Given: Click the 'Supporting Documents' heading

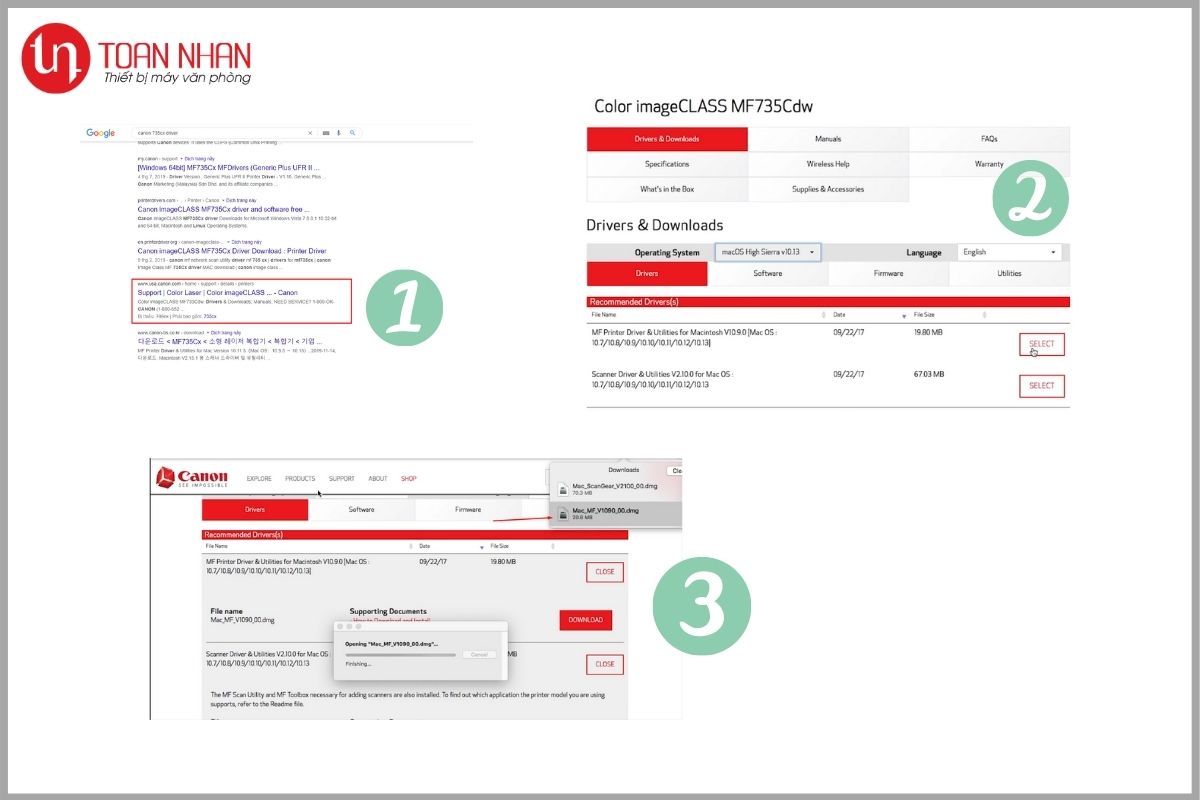Looking at the screenshot, I should point(388,611).
